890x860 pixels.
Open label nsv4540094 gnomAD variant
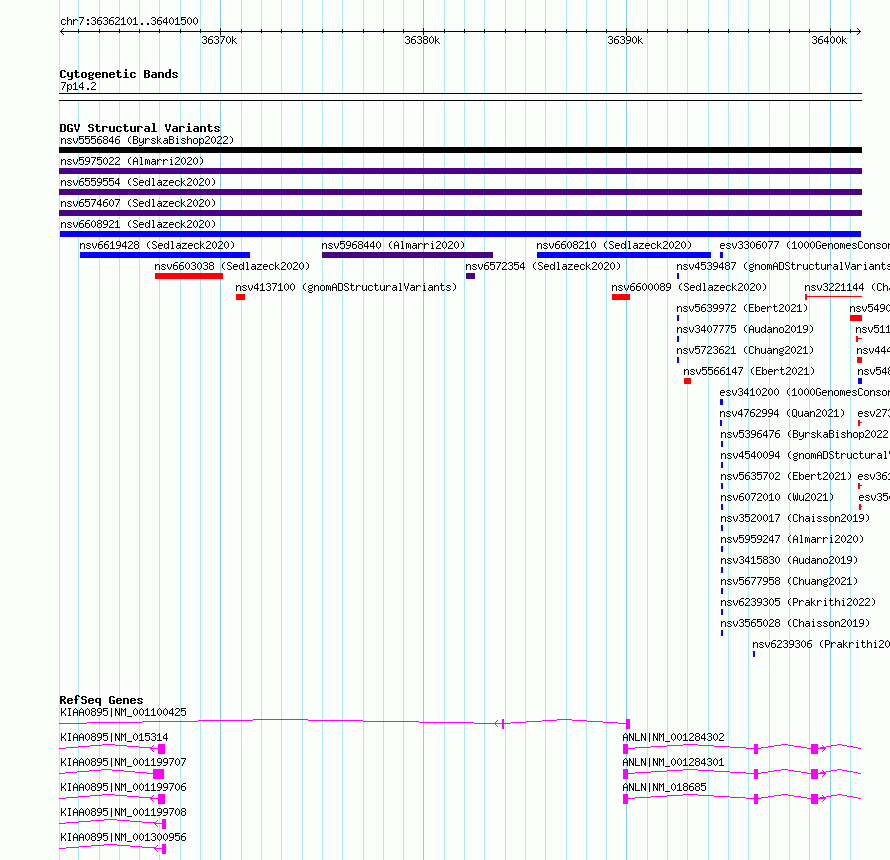(805, 455)
